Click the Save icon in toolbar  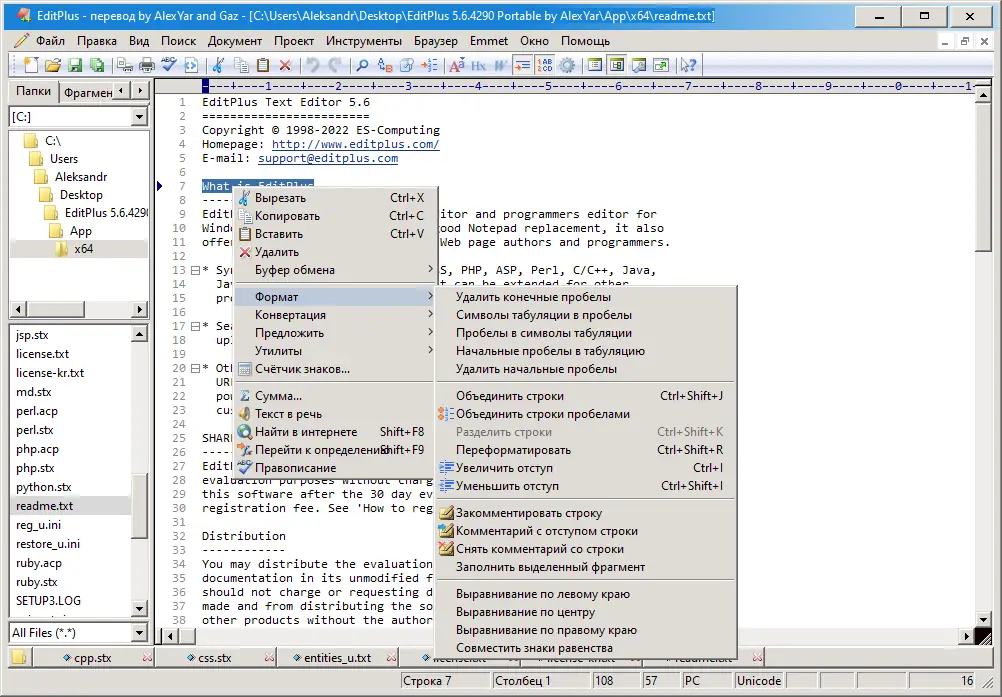[x=75, y=66]
